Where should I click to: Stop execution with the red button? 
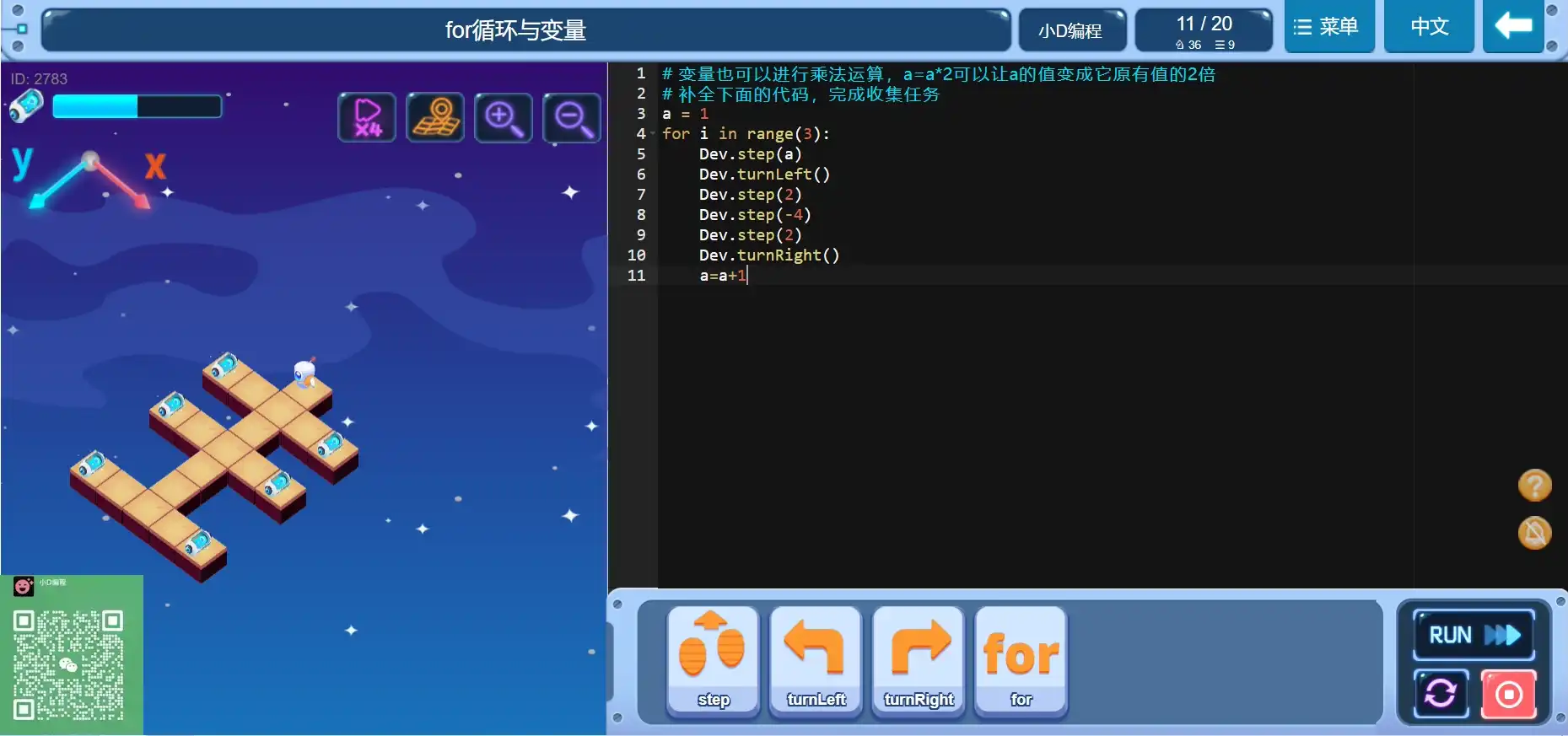pos(1508,694)
